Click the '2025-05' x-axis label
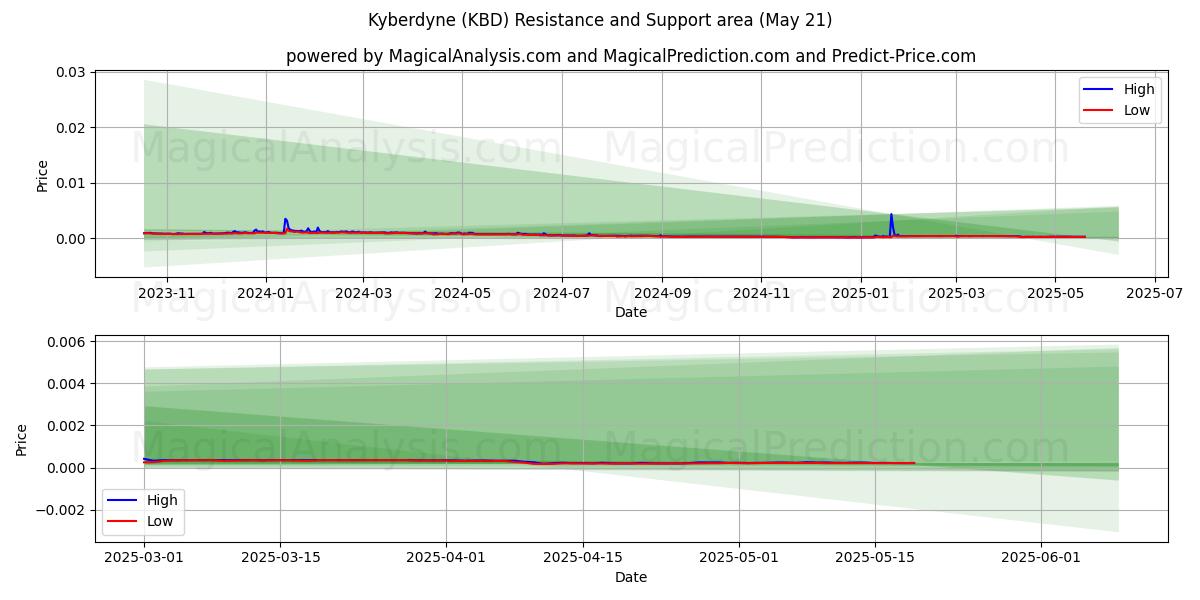Viewport: 1200px width, 600px height. 1055,294
